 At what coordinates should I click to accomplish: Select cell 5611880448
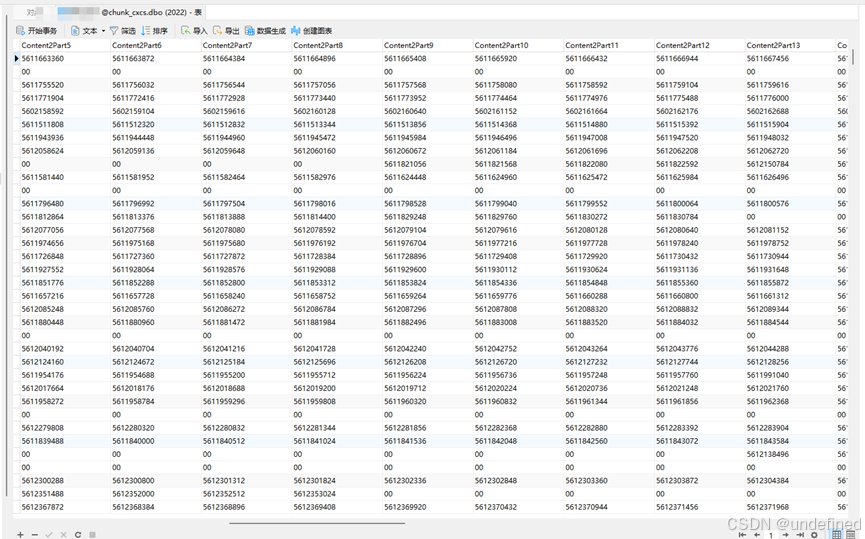click(x=65, y=323)
